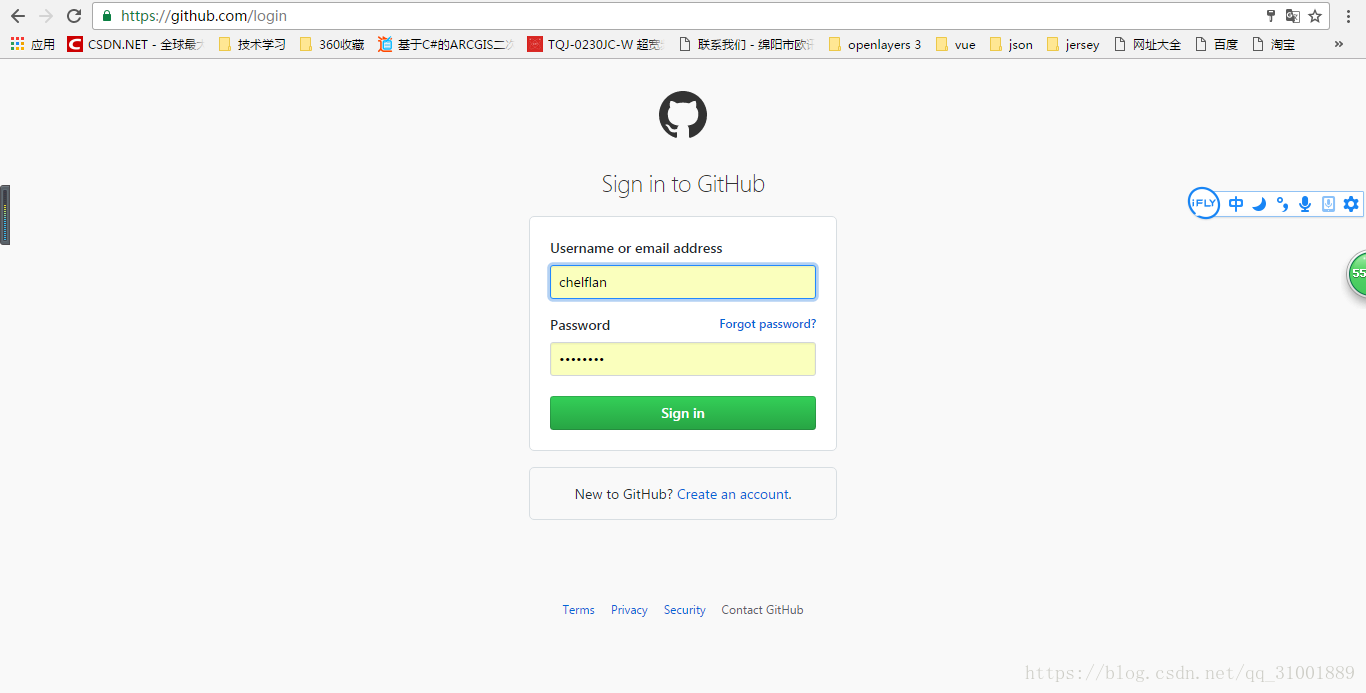Open the saved password key icon
This screenshot has width=1366, height=693.
coord(1271,16)
